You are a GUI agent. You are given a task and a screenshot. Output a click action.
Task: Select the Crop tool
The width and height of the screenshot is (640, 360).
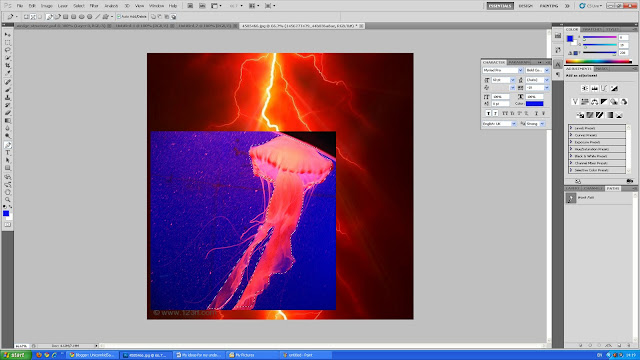tap(7, 65)
